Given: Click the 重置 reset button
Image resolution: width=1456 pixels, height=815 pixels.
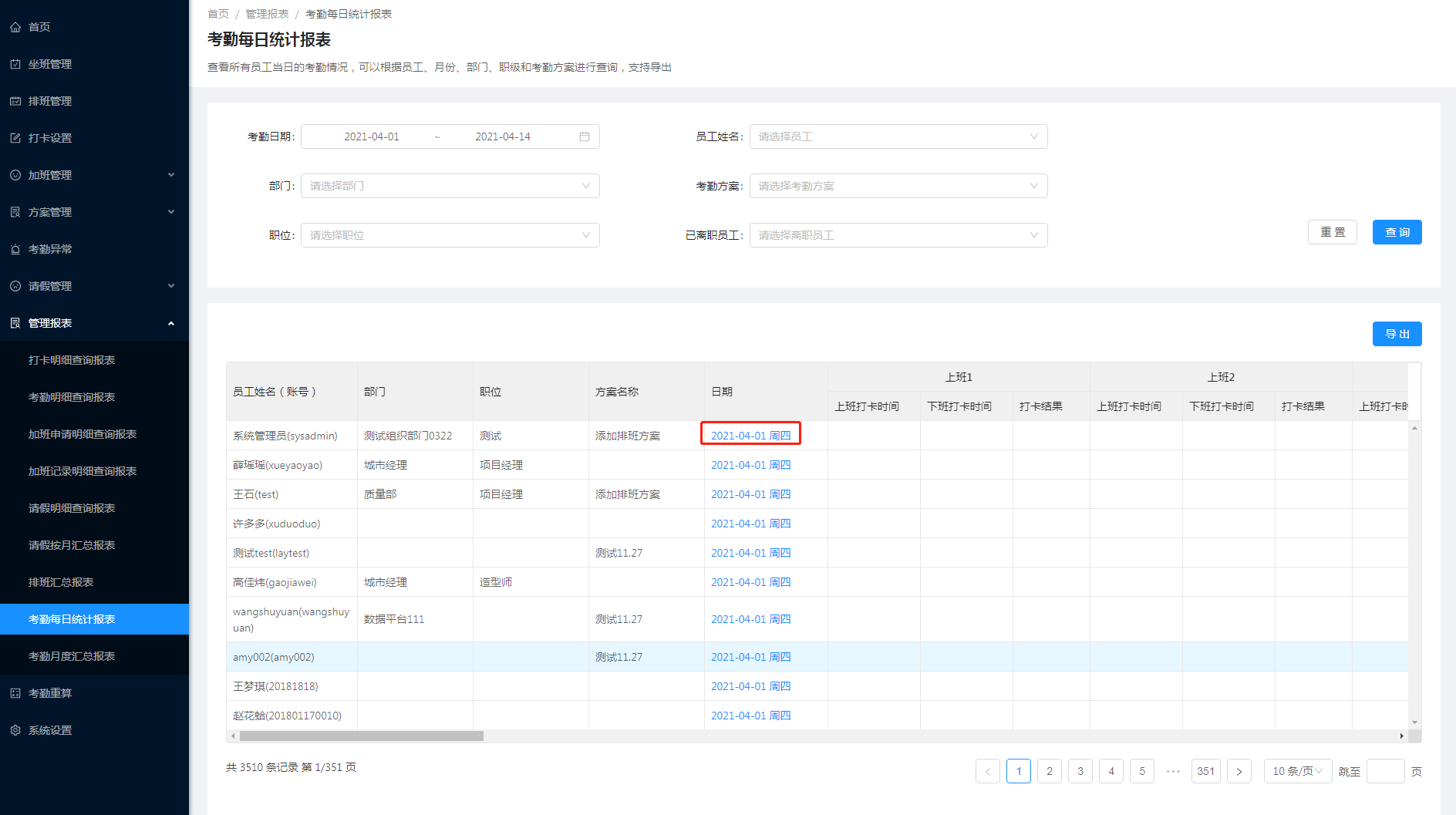Looking at the screenshot, I should coord(1332,232).
